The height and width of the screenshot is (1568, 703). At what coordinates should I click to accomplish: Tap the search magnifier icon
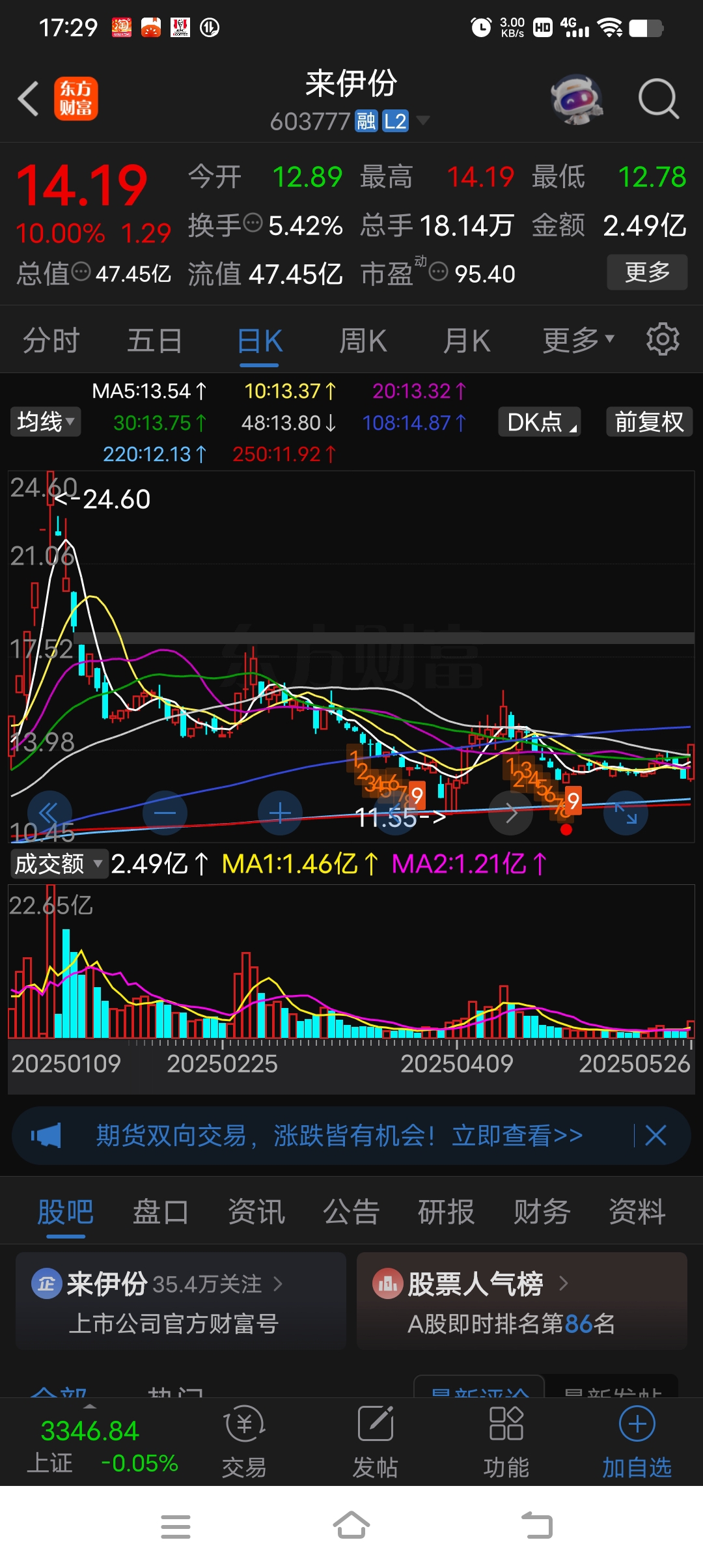click(x=659, y=99)
